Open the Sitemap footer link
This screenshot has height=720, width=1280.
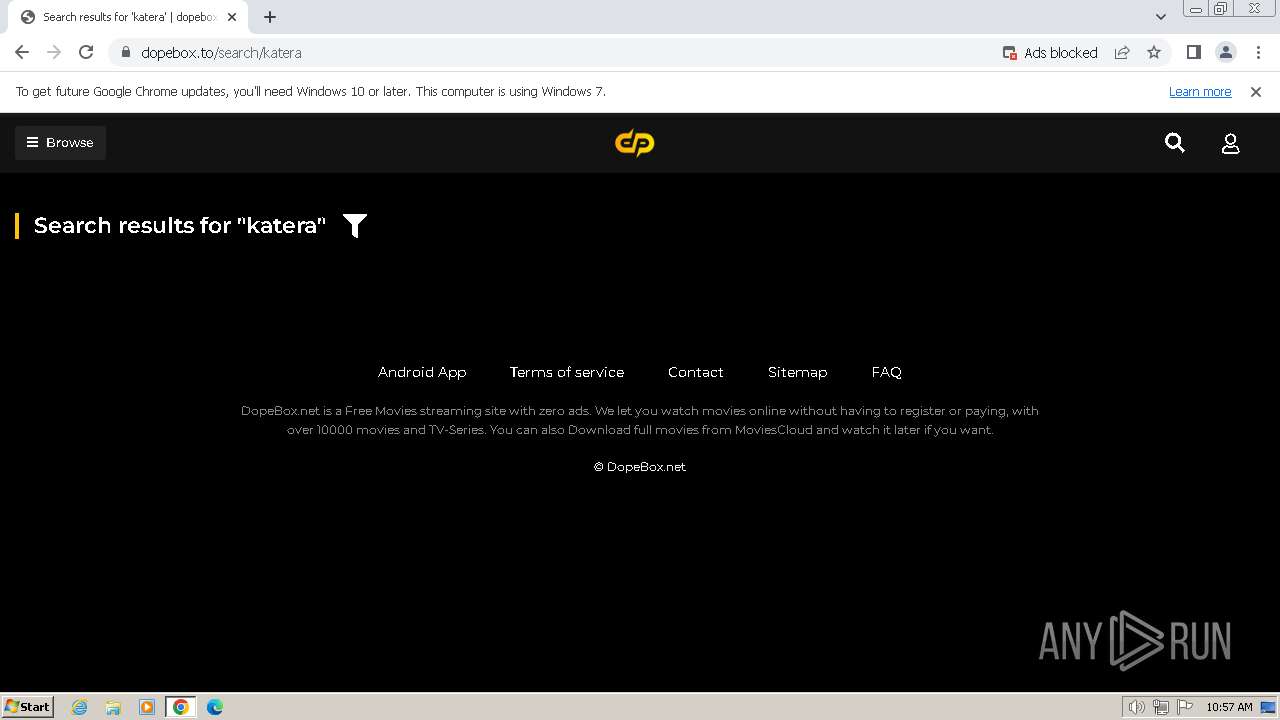click(x=798, y=372)
